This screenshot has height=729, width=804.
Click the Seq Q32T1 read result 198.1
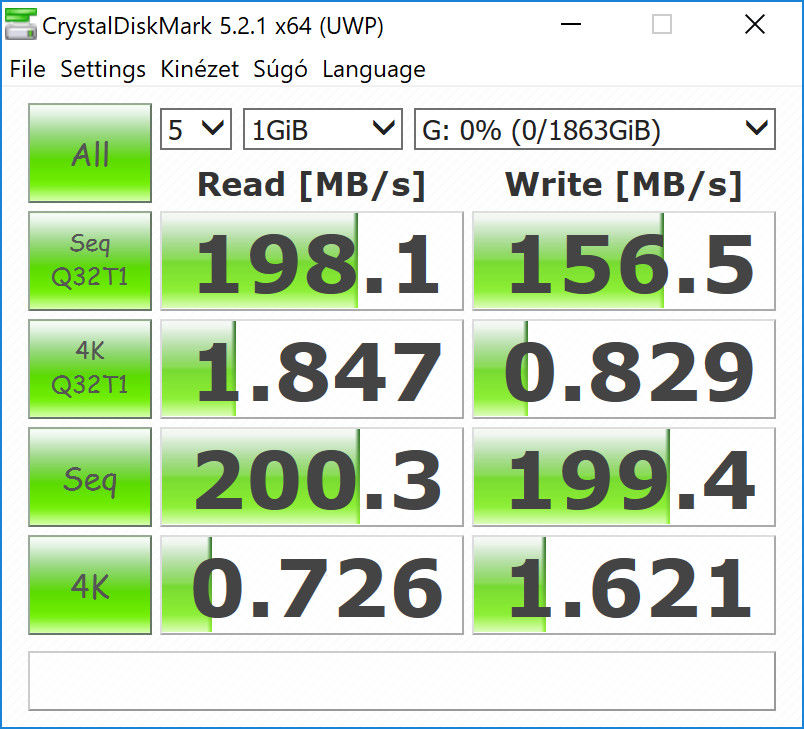[x=312, y=261]
